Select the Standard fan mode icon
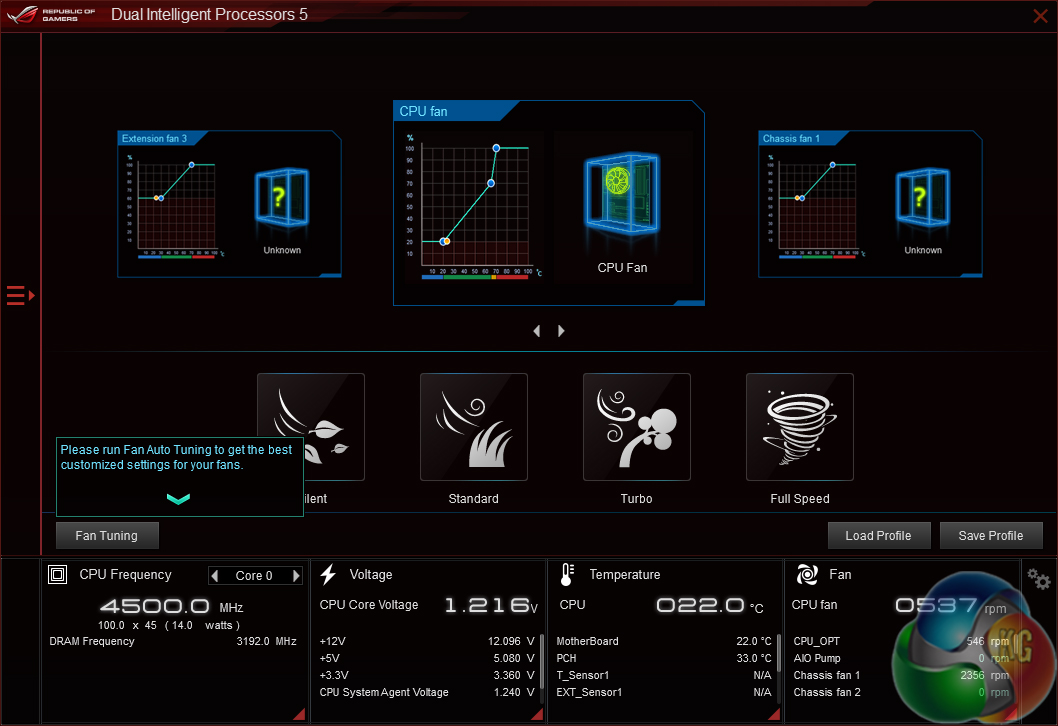The width and height of the screenshot is (1058, 726). click(473, 427)
